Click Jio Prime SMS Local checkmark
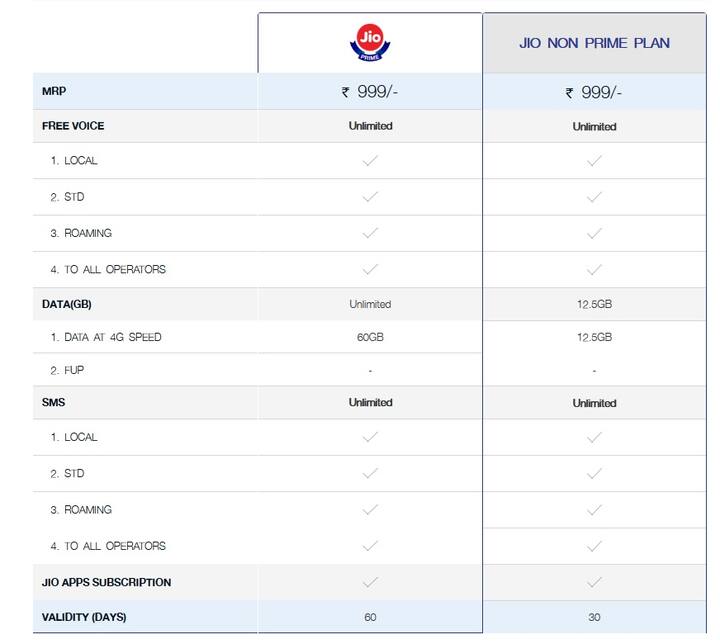 pyautogui.click(x=370, y=437)
